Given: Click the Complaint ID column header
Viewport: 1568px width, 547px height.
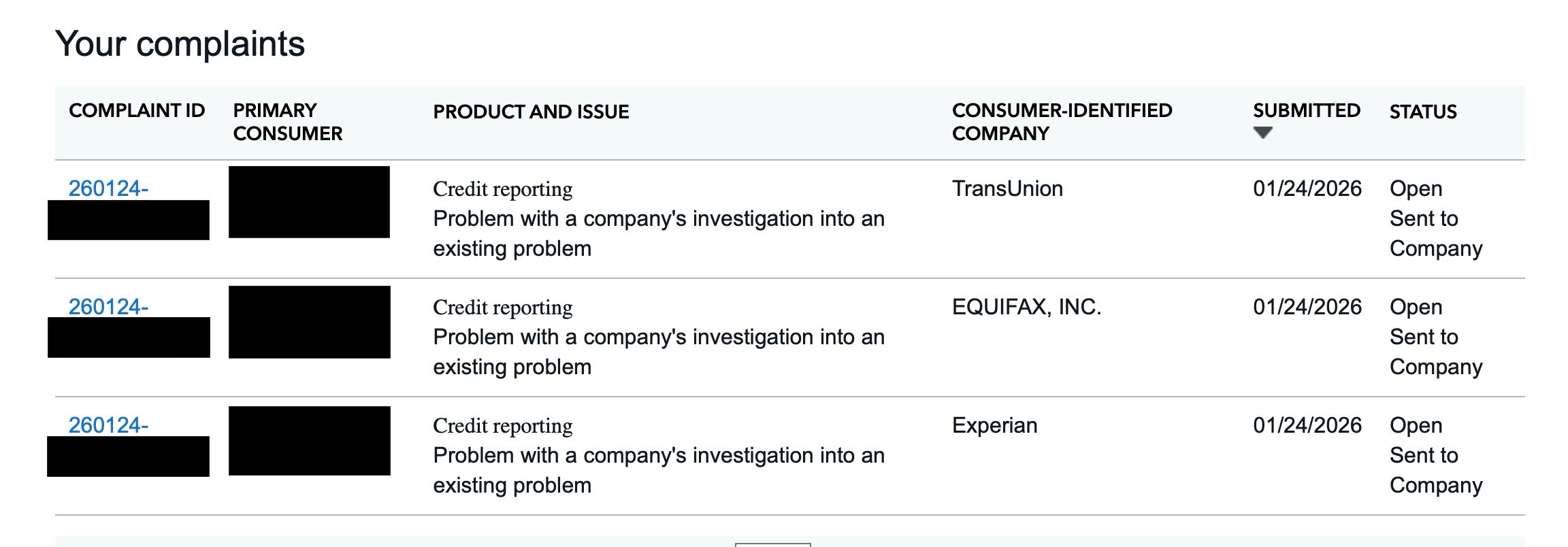Looking at the screenshot, I should [x=137, y=110].
